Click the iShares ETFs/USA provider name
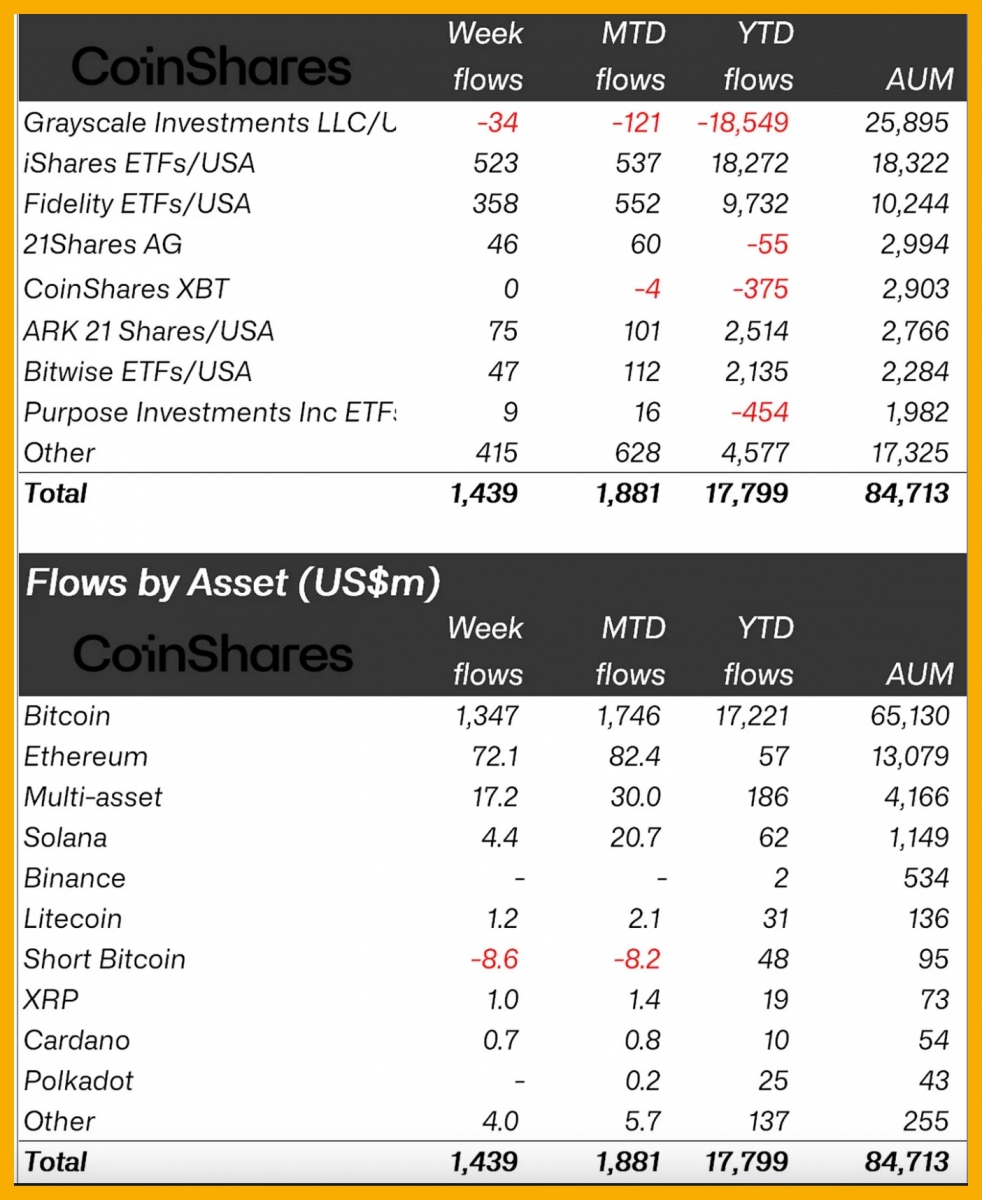 pyautogui.click(x=137, y=163)
